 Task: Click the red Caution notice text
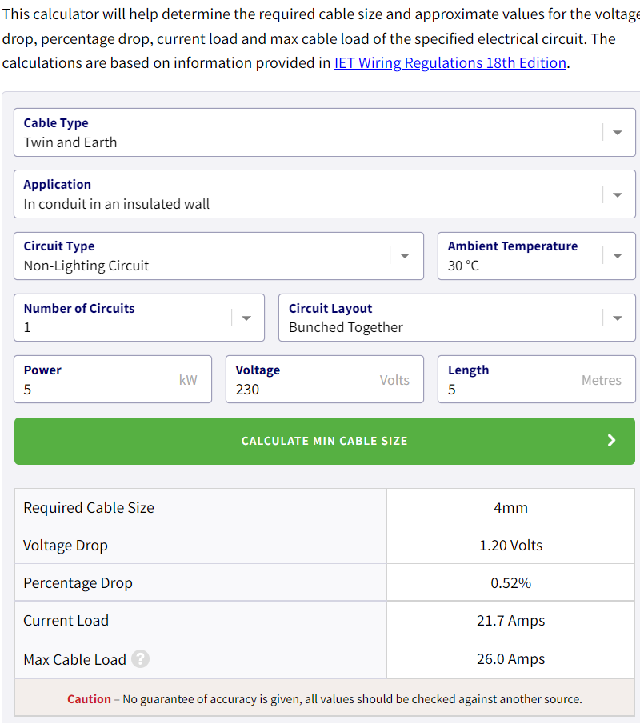click(x=88, y=699)
